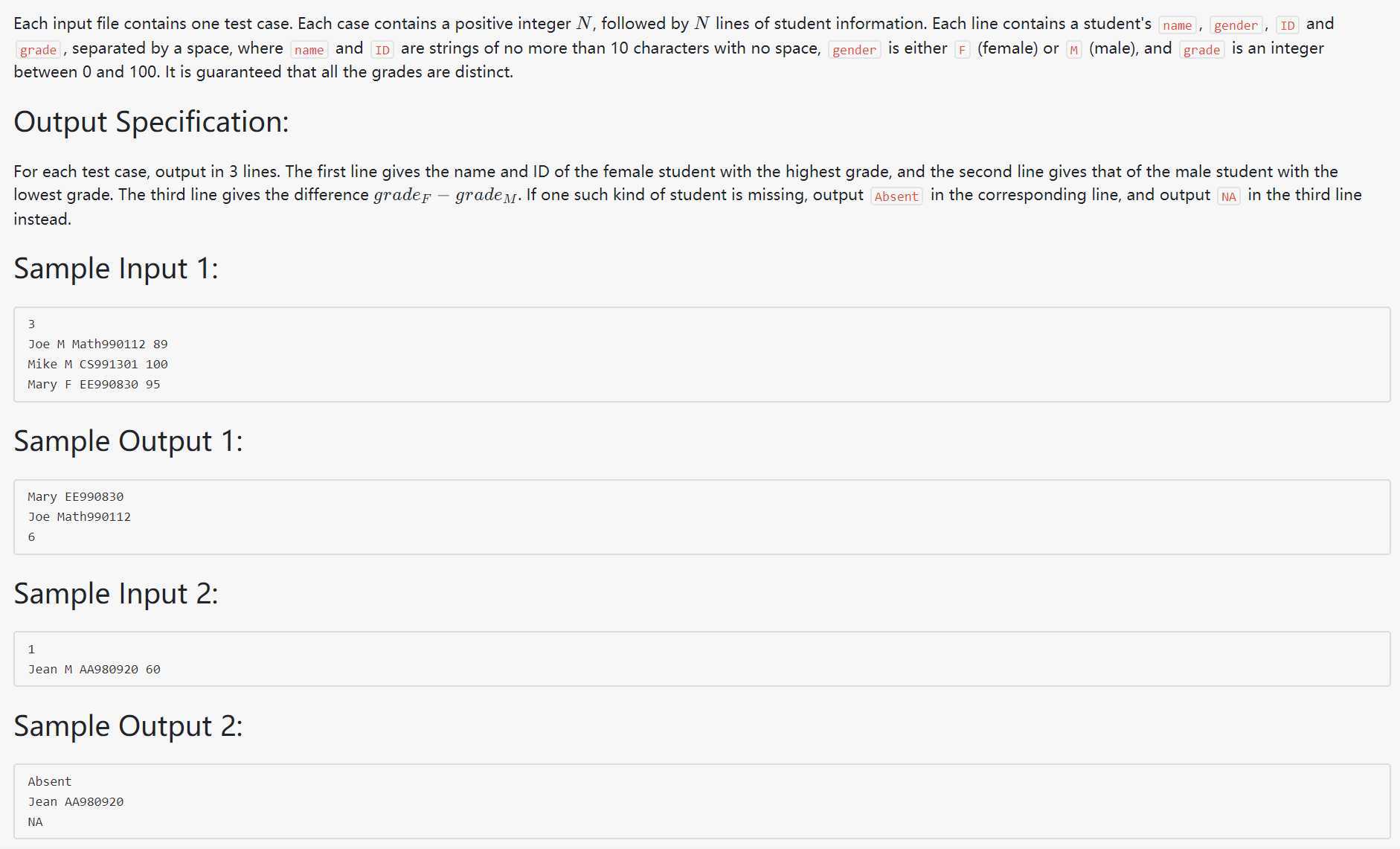
Task: Click the 'Mary F EE990830 95' input line
Action: pos(94,384)
